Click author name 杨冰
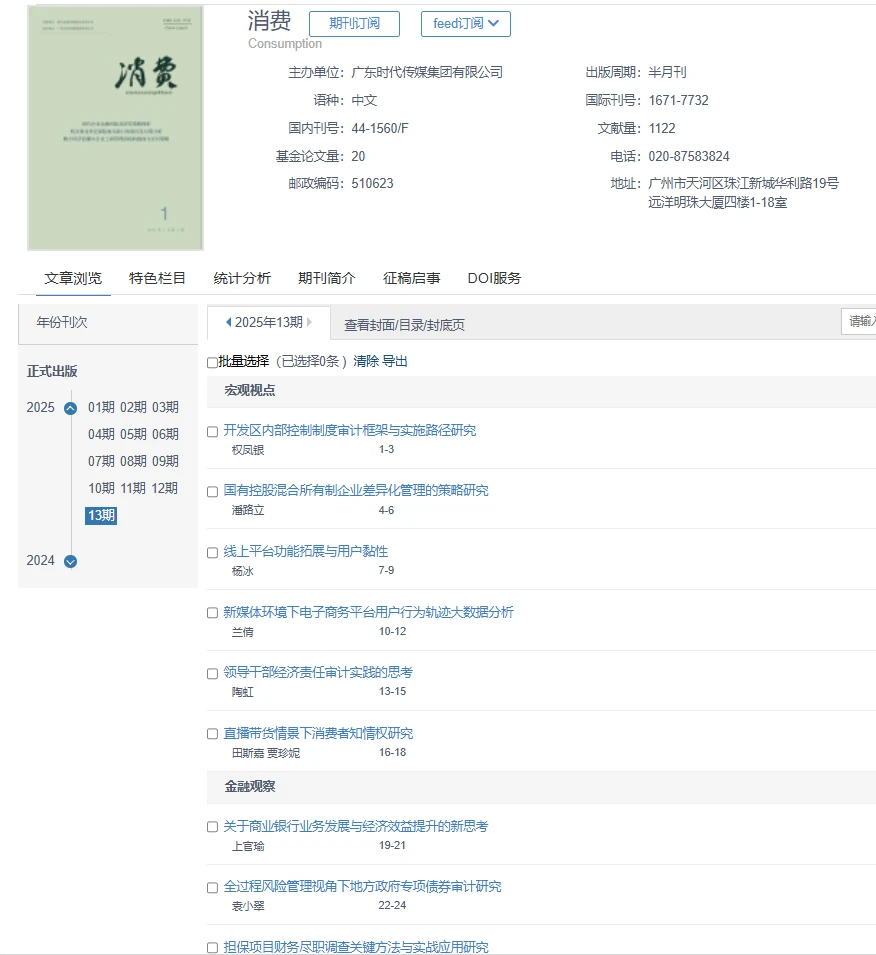 (x=242, y=571)
